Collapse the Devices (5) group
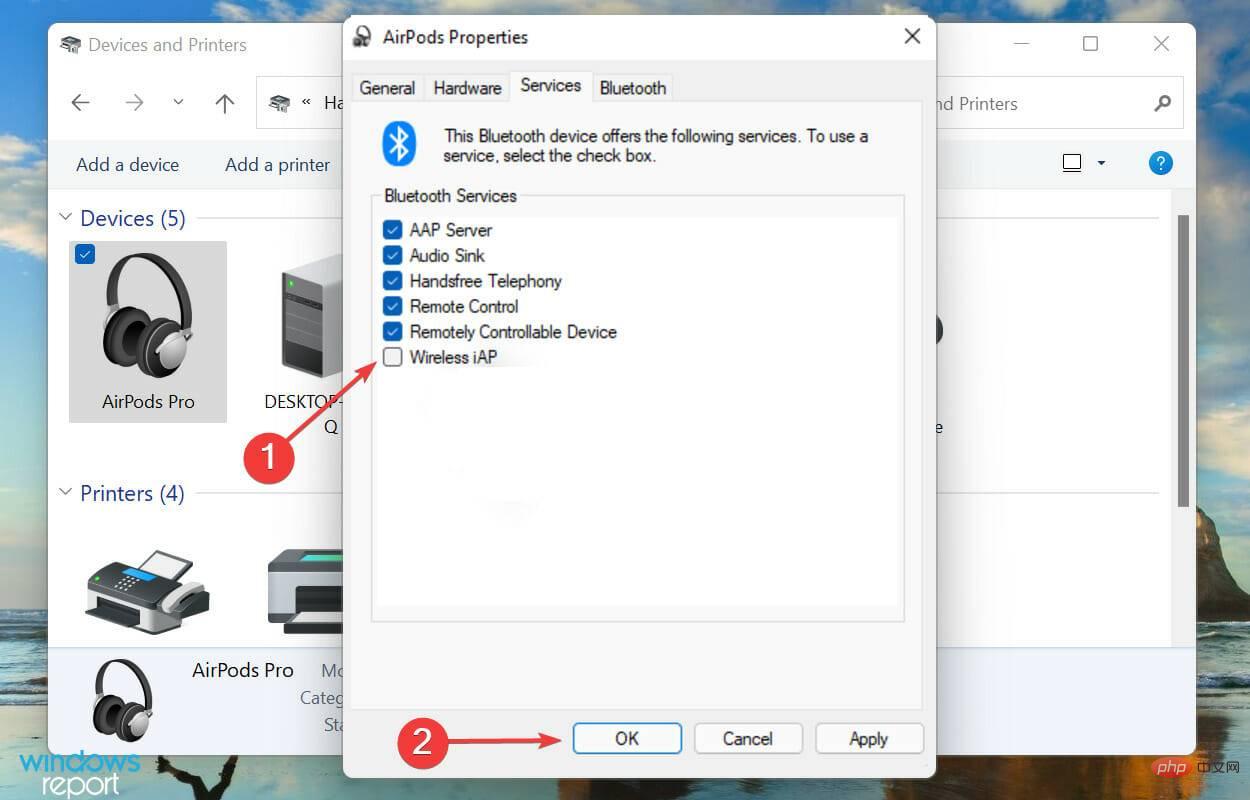Viewport: 1250px width, 800px height. point(66,217)
